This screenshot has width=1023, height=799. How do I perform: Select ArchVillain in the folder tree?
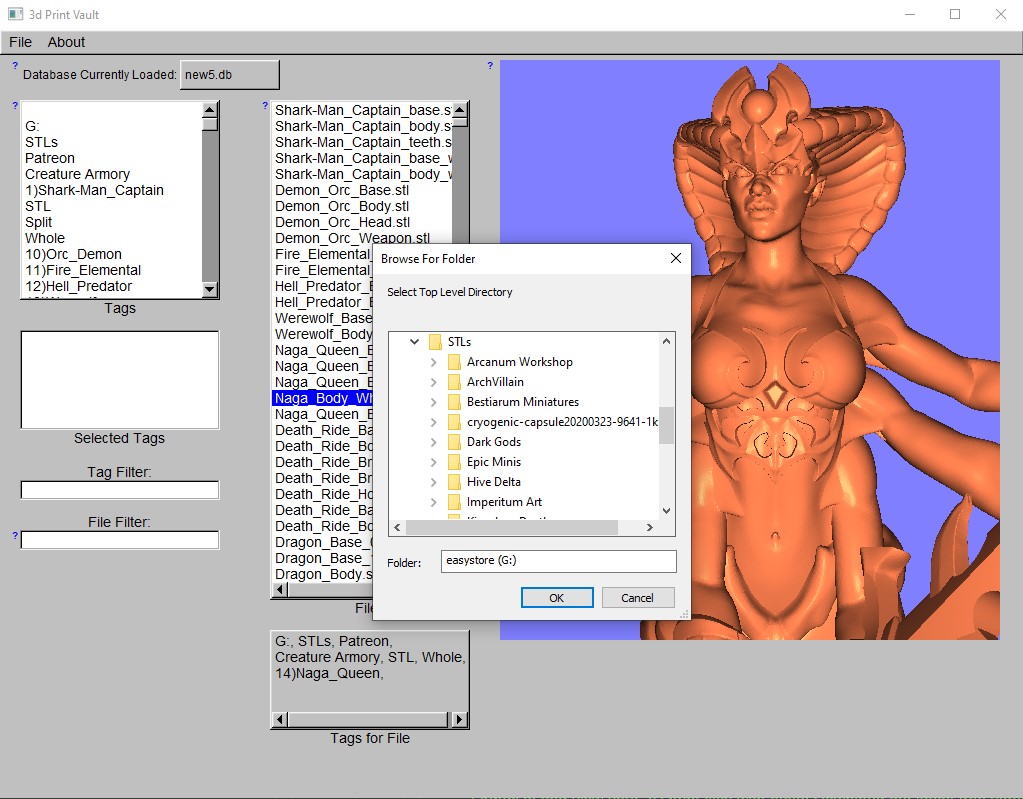[x=495, y=382]
